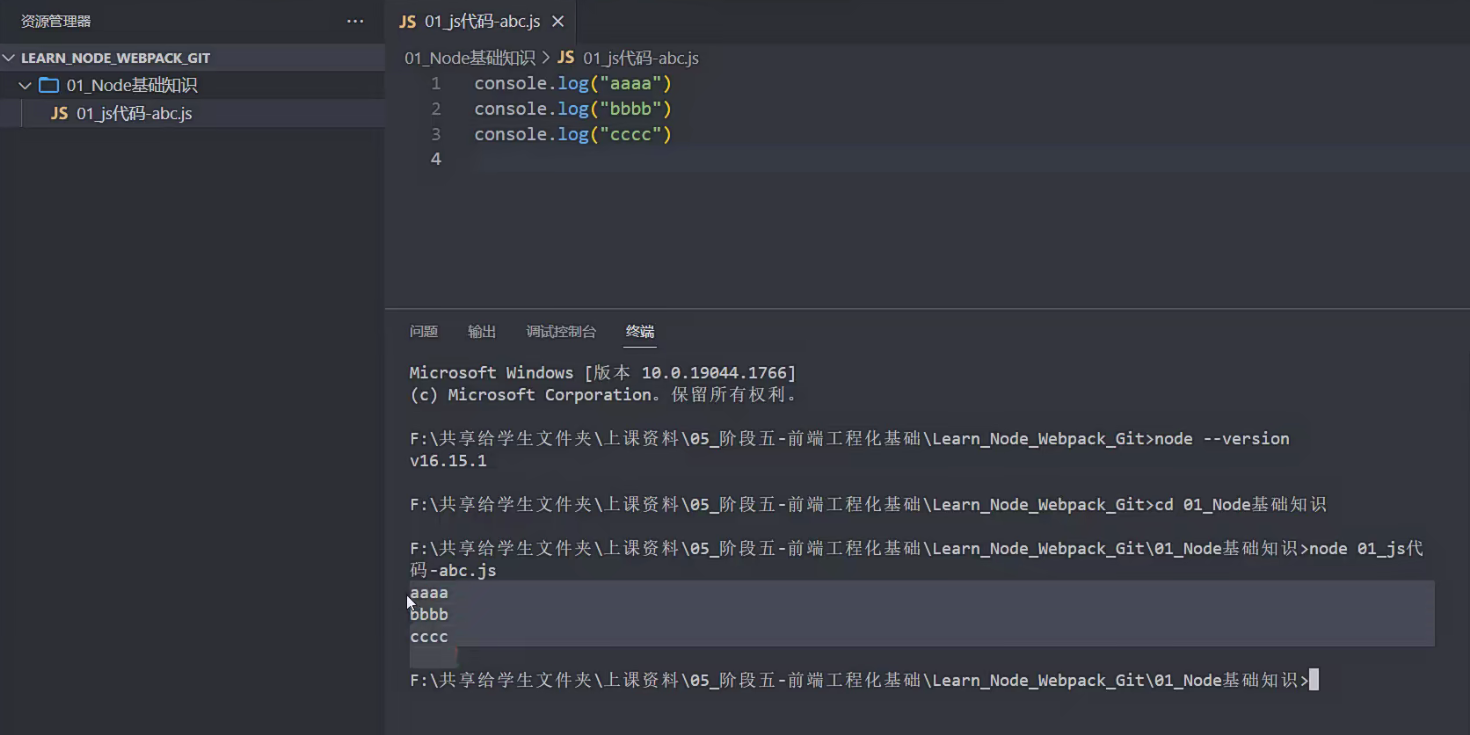1470x735 pixels.
Task: Click line number 2 in the editor gutter
Action: tap(436, 108)
